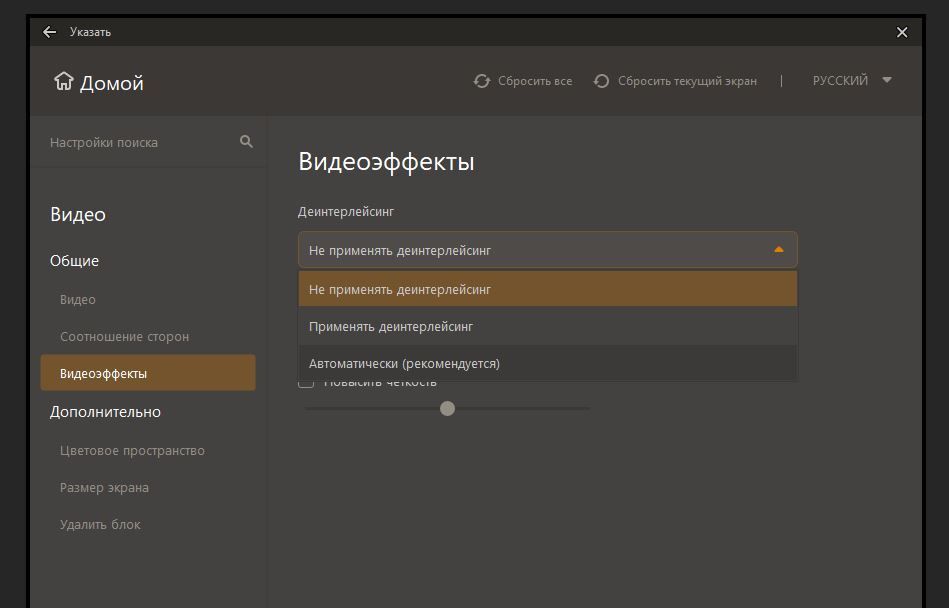The width and height of the screenshot is (949, 608).
Task: Select Применять деинтерлейсинг option
Action: pos(548,327)
